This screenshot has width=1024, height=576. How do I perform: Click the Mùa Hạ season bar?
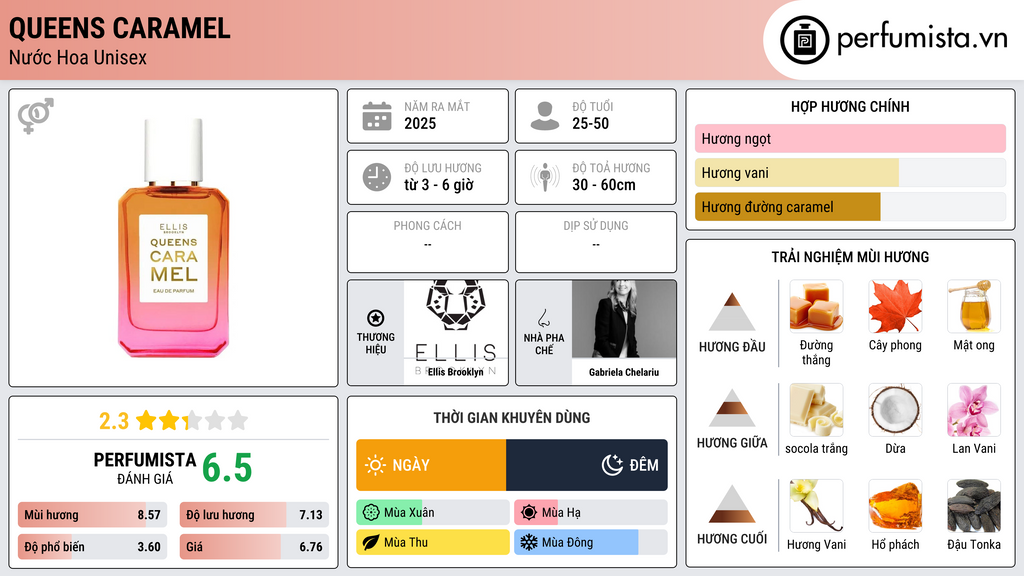pos(591,513)
